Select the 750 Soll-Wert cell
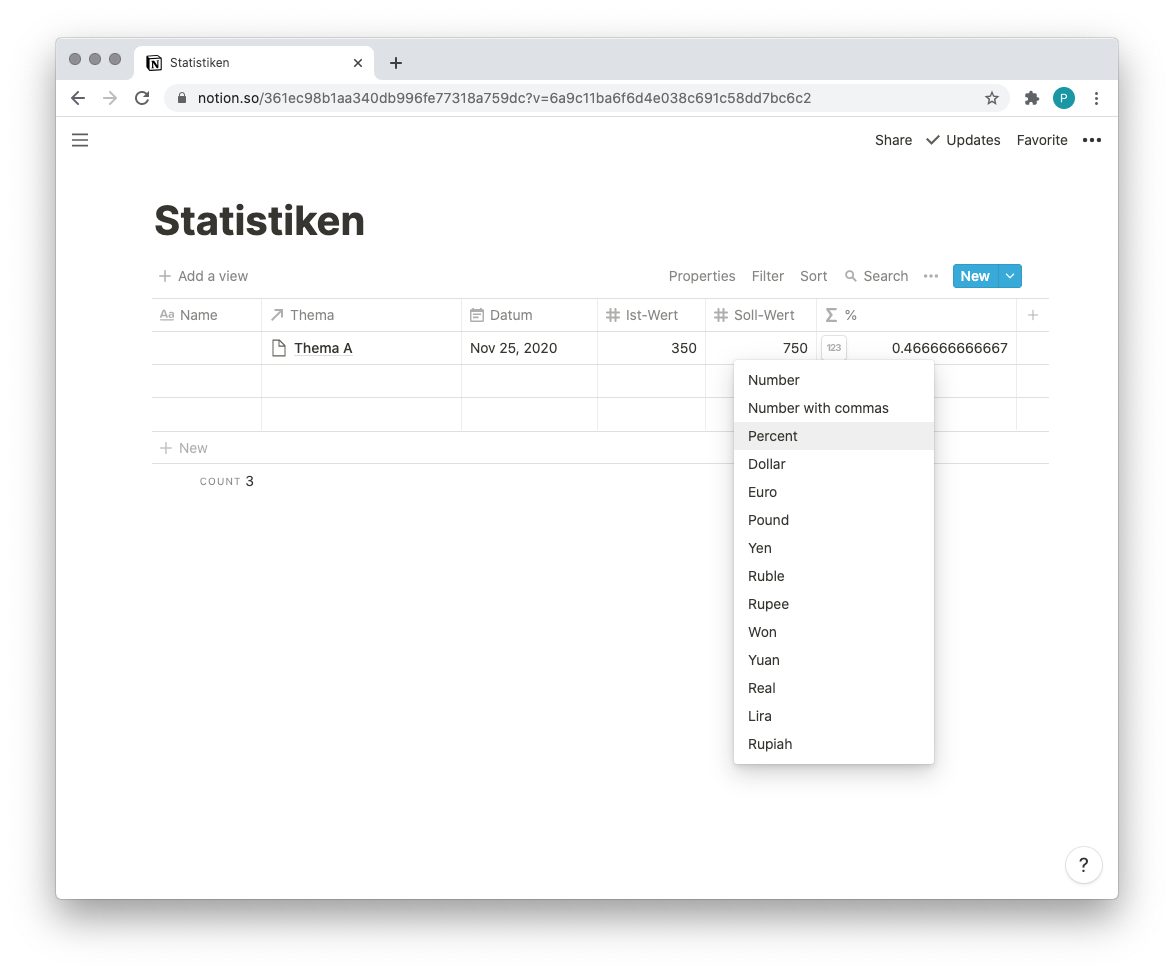The height and width of the screenshot is (973, 1174). coord(761,348)
